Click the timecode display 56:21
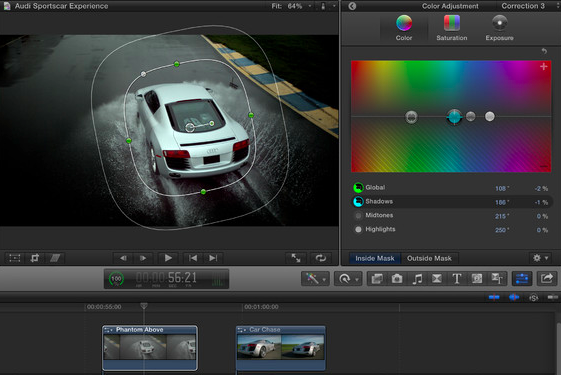This screenshot has width=561, height=375. (x=166, y=278)
